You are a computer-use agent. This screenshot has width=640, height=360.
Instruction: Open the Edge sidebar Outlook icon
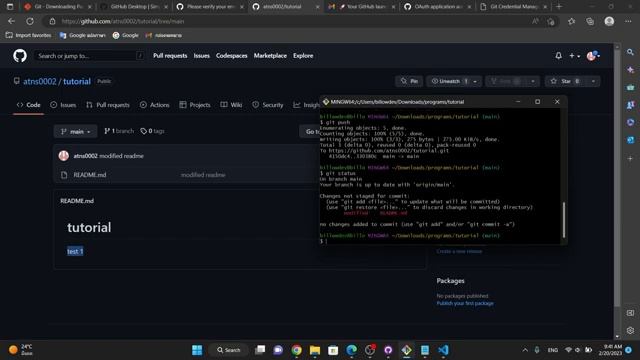coord(630,140)
